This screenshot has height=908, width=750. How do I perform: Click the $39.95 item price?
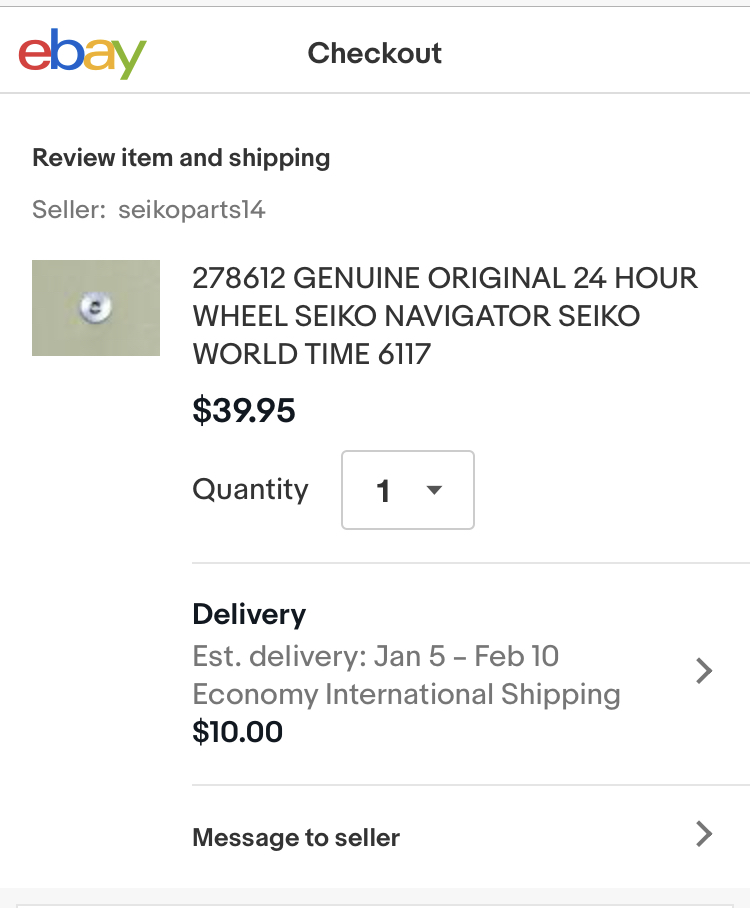[x=244, y=410]
